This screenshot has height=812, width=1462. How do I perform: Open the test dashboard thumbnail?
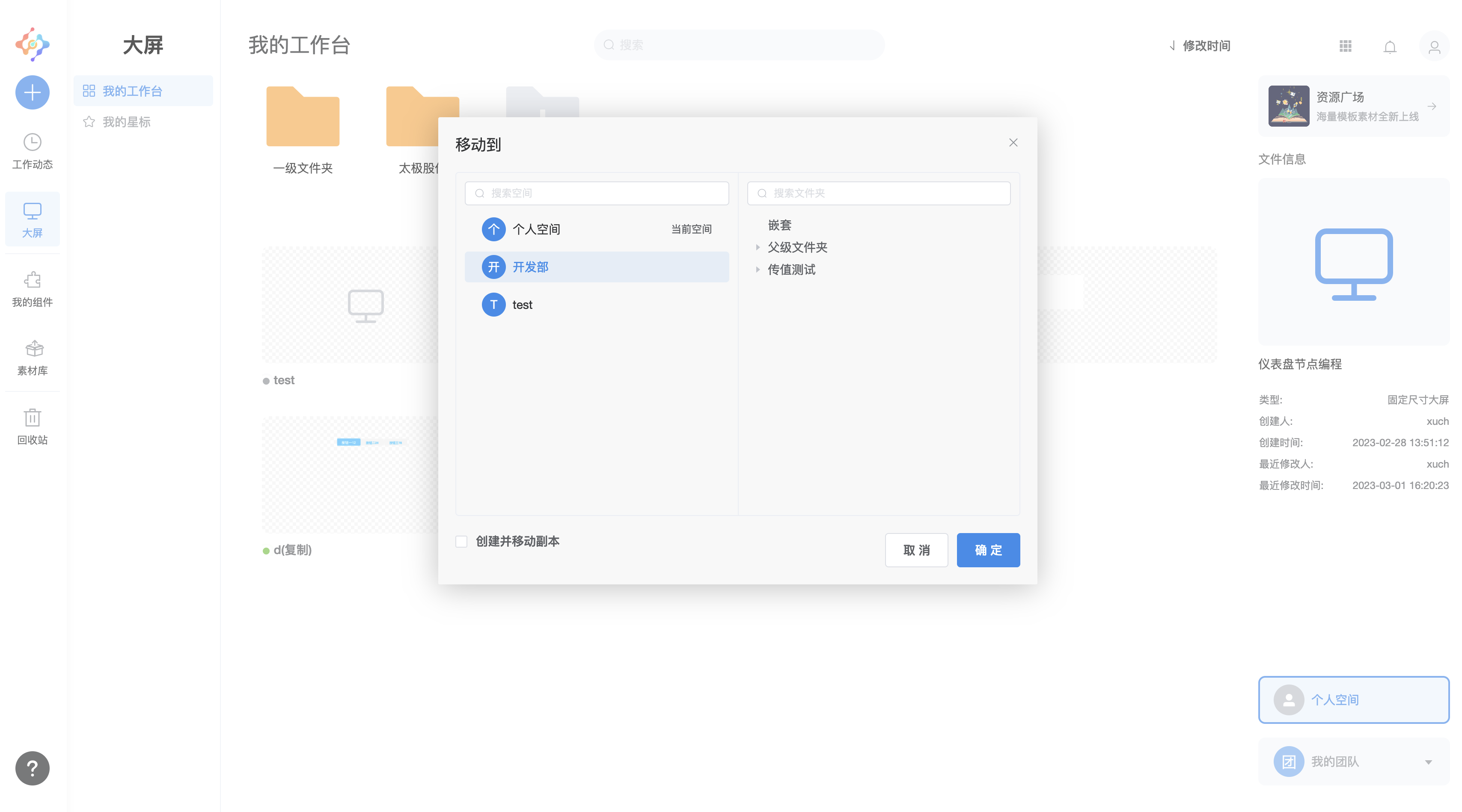[350, 305]
